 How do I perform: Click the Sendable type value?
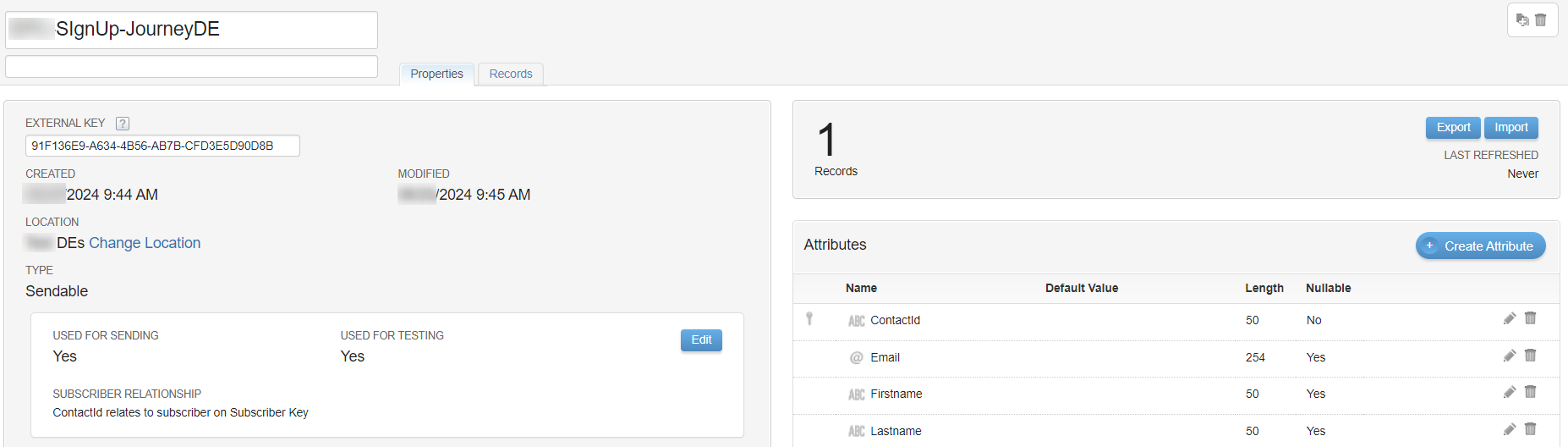(57, 291)
